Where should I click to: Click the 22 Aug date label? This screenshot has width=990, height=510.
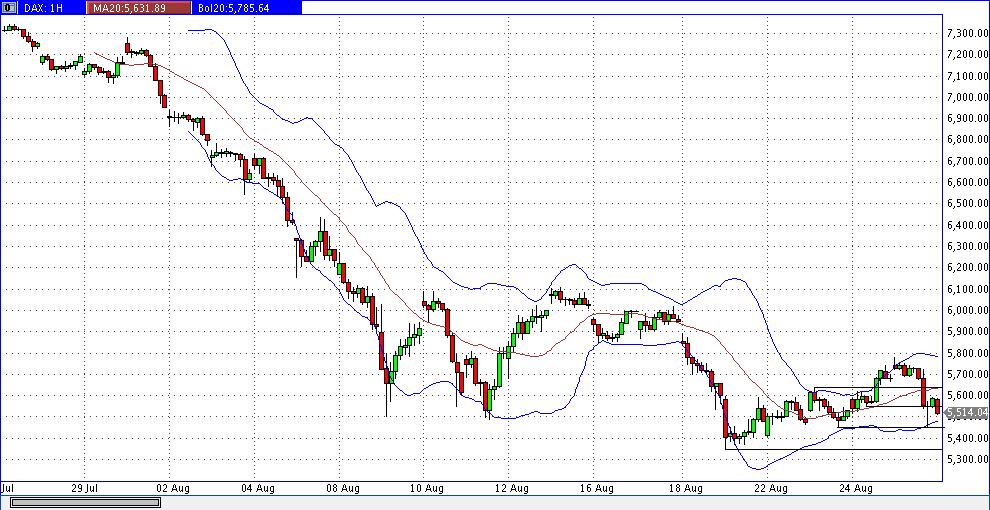pos(770,488)
